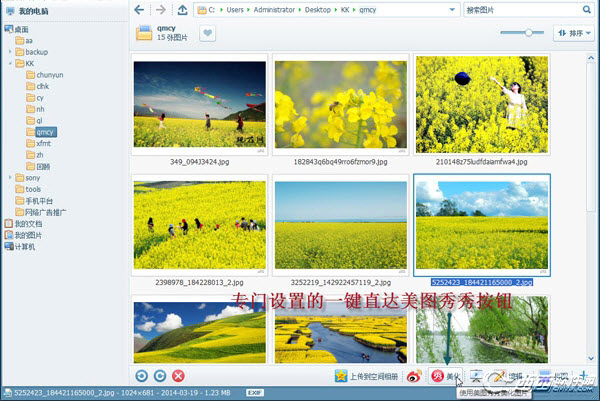Rotate image counterclockwise
Image resolution: width=600 pixels, height=401 pixels.
(142, 376)
